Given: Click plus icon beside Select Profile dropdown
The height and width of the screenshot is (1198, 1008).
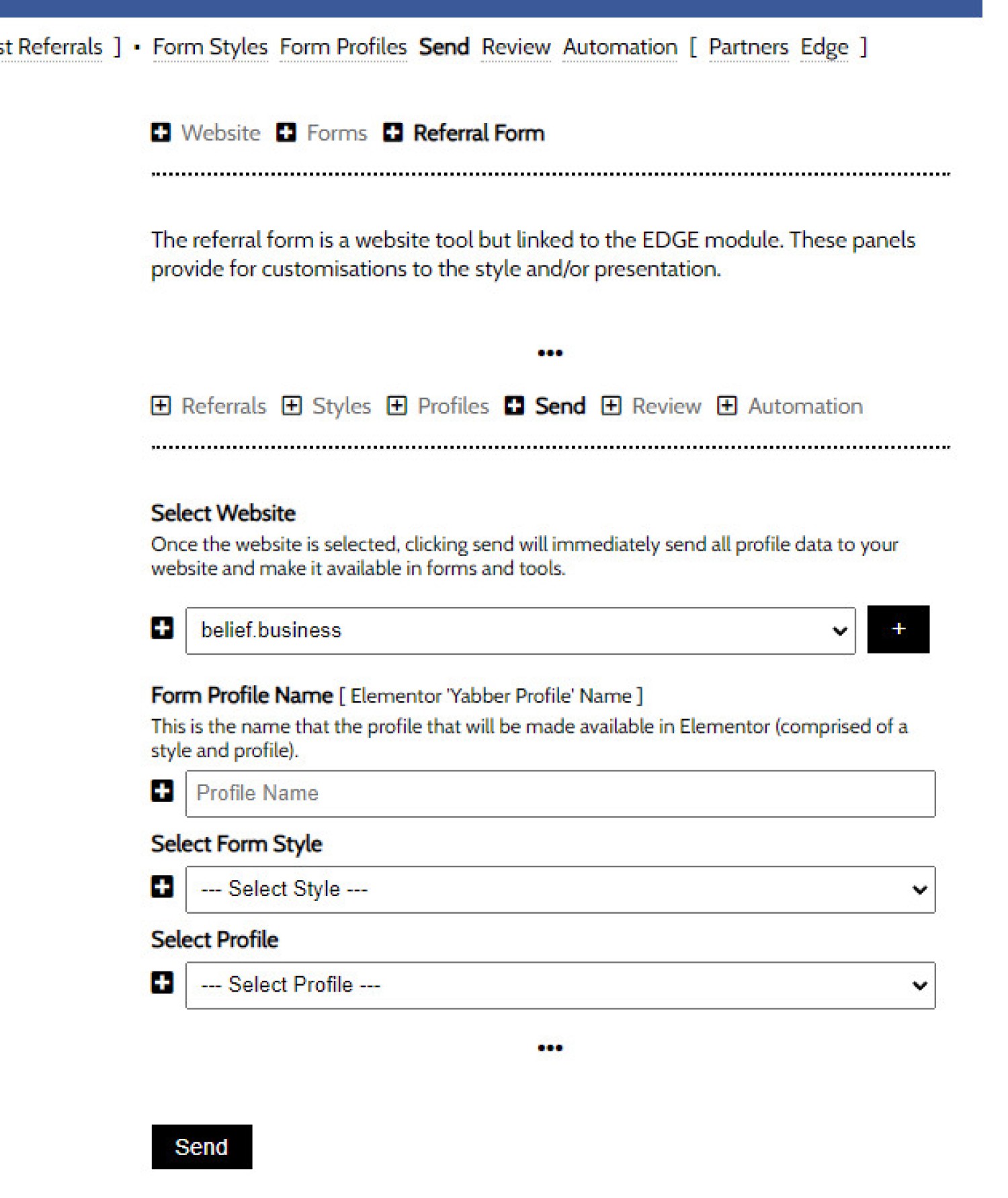Looking at the screenshot, I should pyautogui.click(x=162, y=982).
